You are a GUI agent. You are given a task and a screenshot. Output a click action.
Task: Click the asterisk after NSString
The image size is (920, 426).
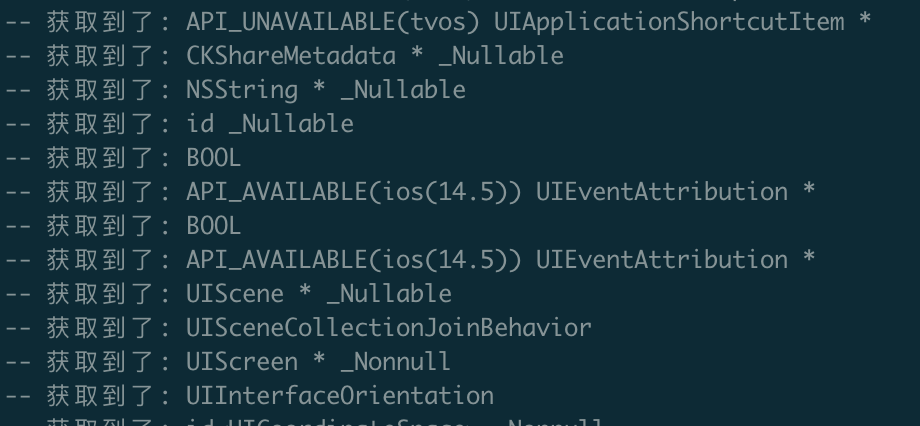click(319, 90)
